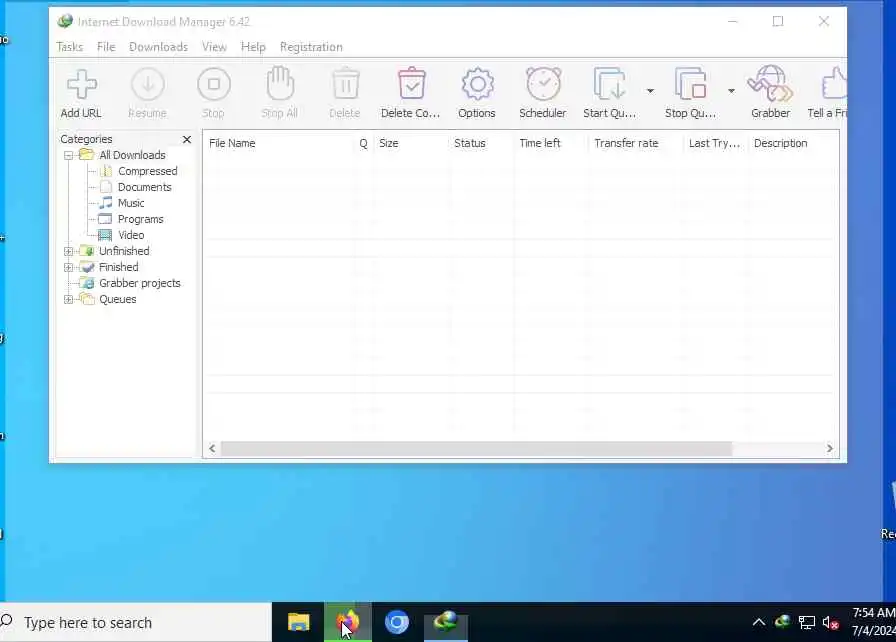This screenshot has width=896, height=642.
Task: Expand the Unfinished tree node
Action: coord(69,251)
